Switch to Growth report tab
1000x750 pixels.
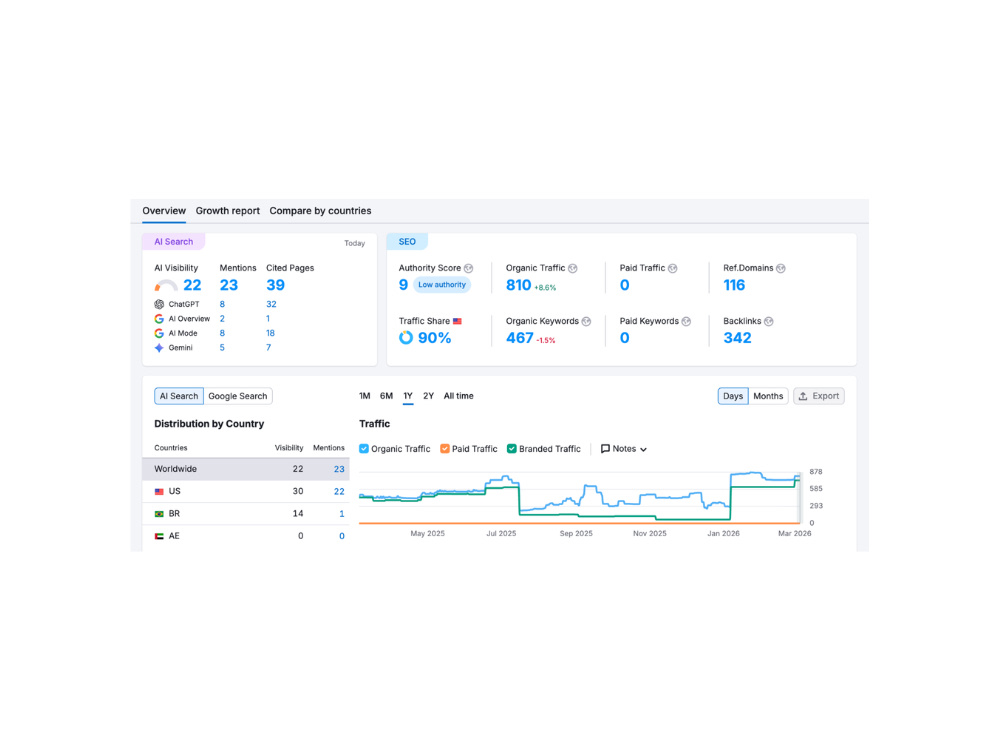[228, 210]
